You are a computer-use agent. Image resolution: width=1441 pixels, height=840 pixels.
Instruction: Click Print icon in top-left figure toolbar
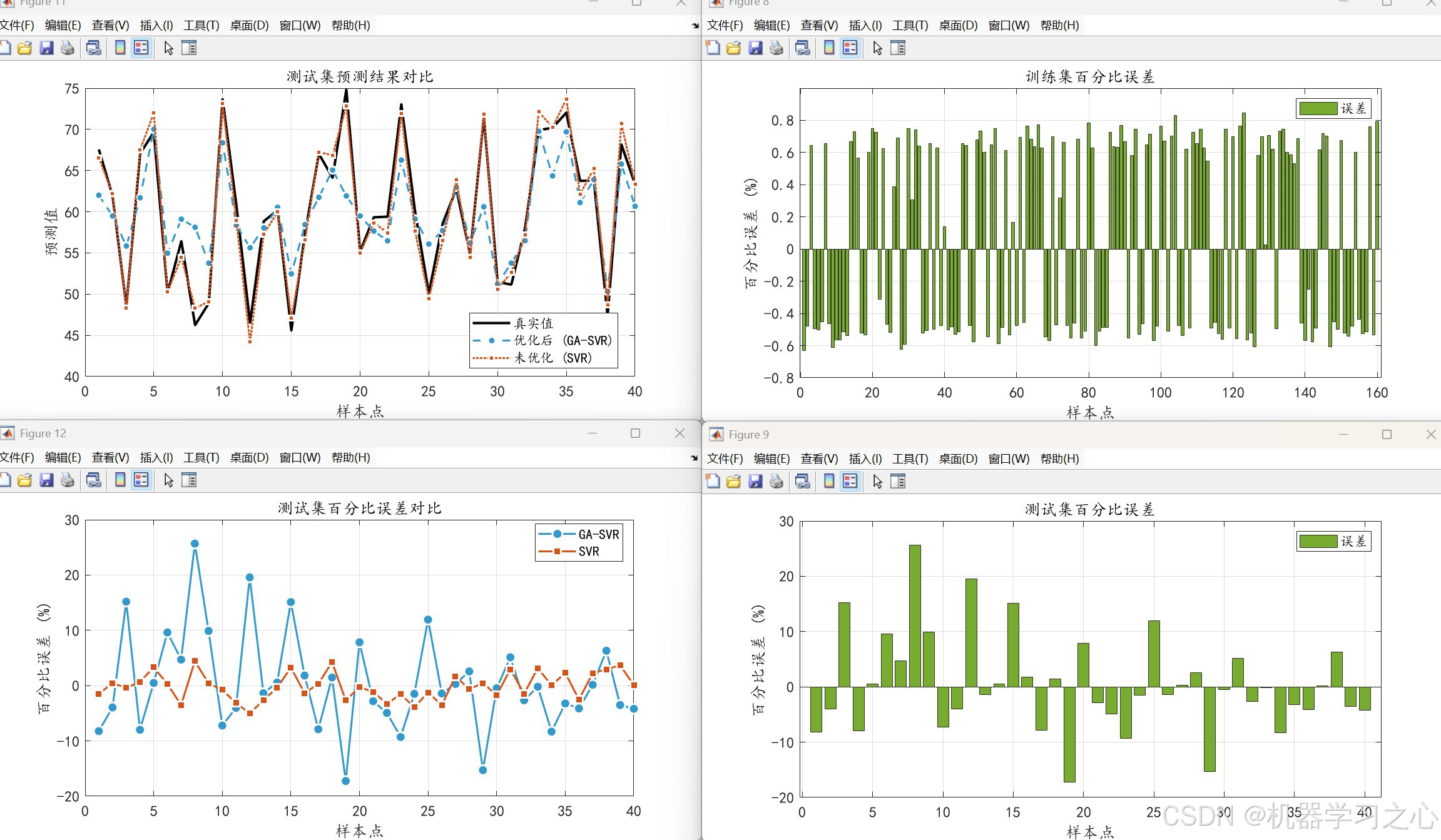click(x=68, y=48)
